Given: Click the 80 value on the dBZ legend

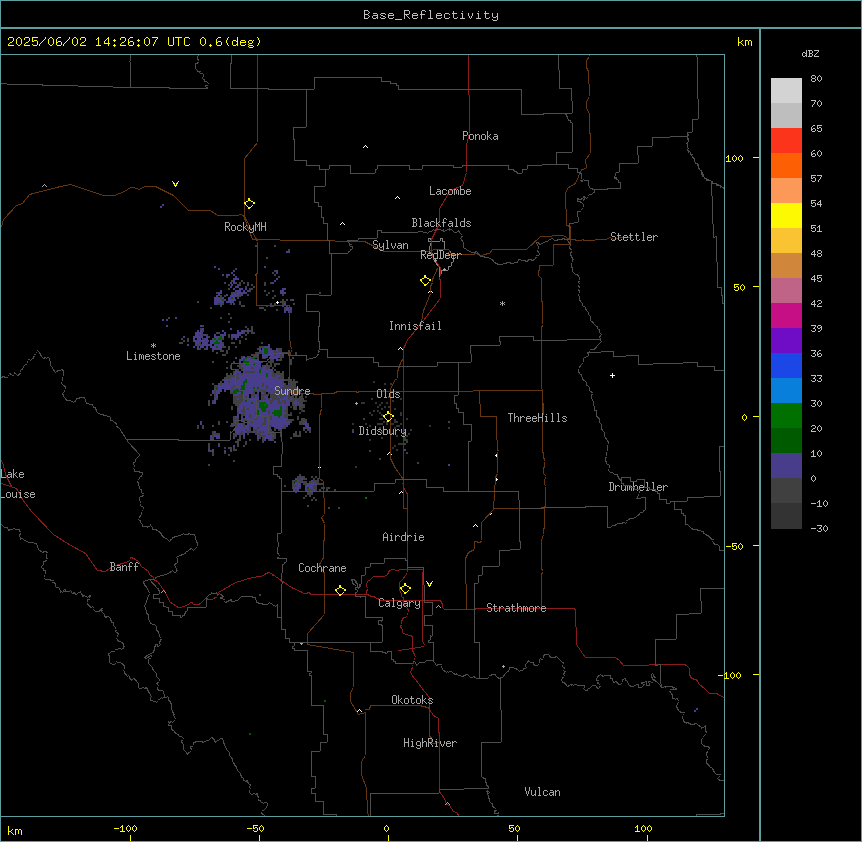Looking at the screenshot, I should pyautogui.click(x=816, y=79).
